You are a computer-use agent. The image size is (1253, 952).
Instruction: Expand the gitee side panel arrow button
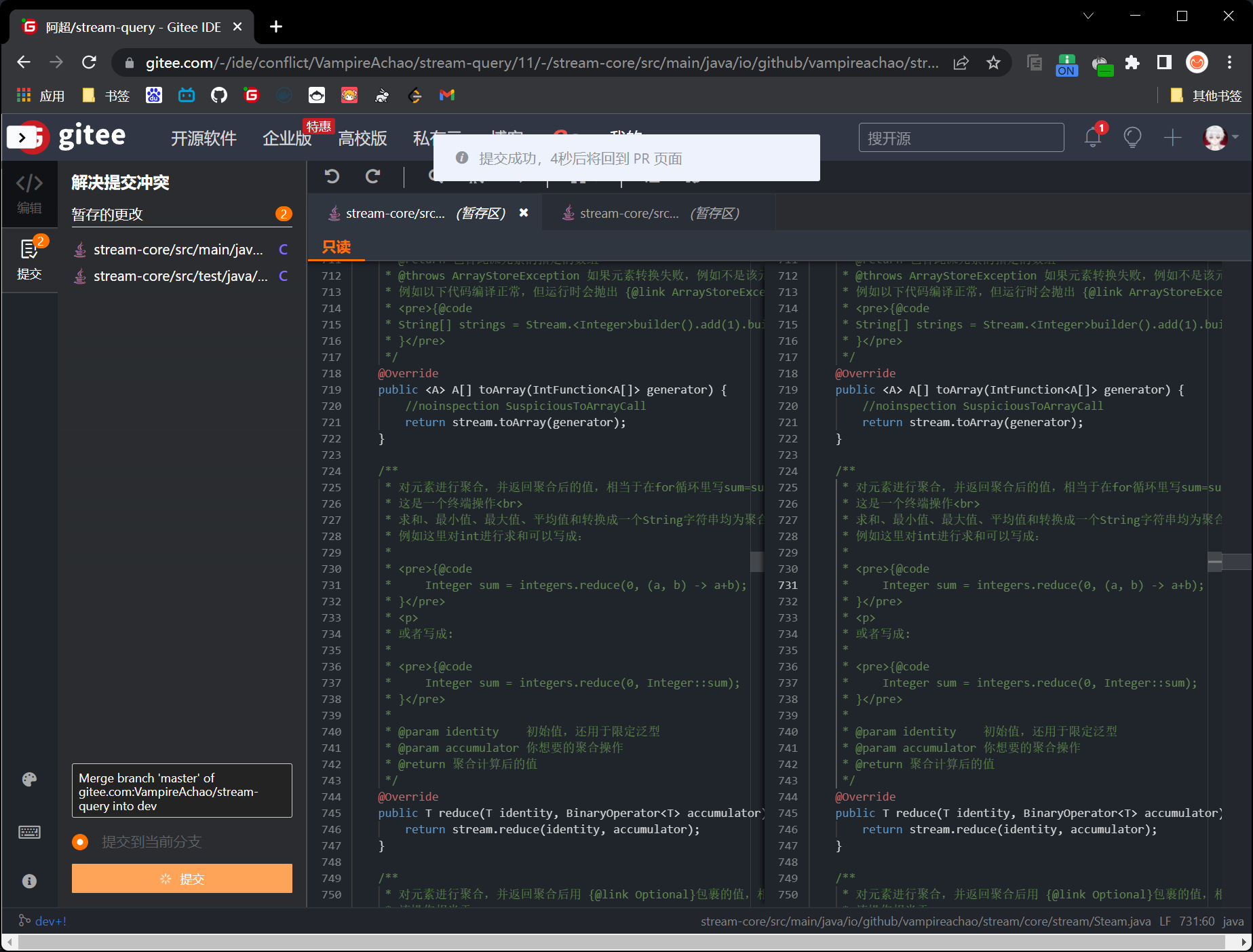pyautogui.click(x=22, y=138)
